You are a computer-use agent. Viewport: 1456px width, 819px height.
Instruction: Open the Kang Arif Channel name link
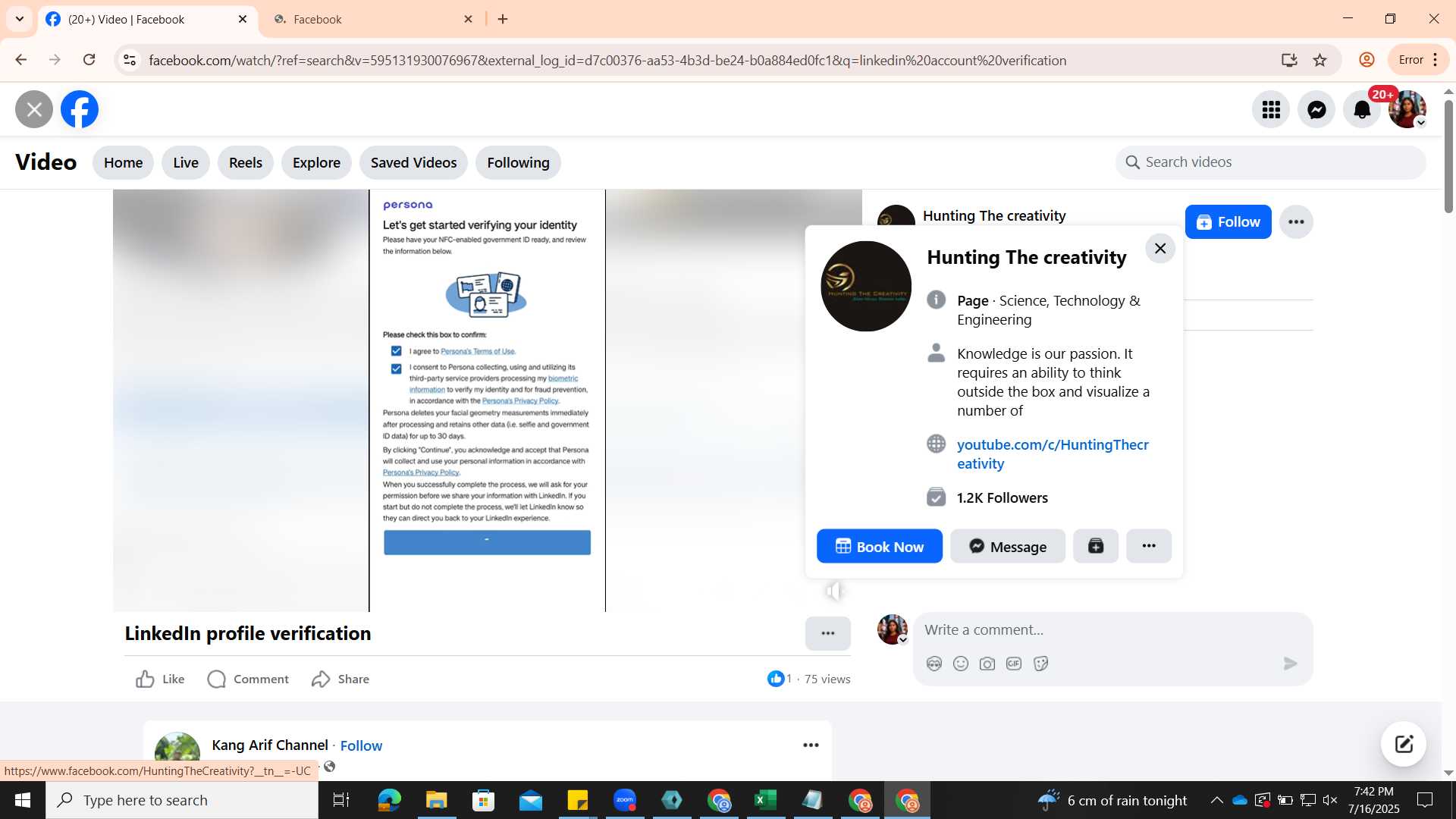coord(270,745)
